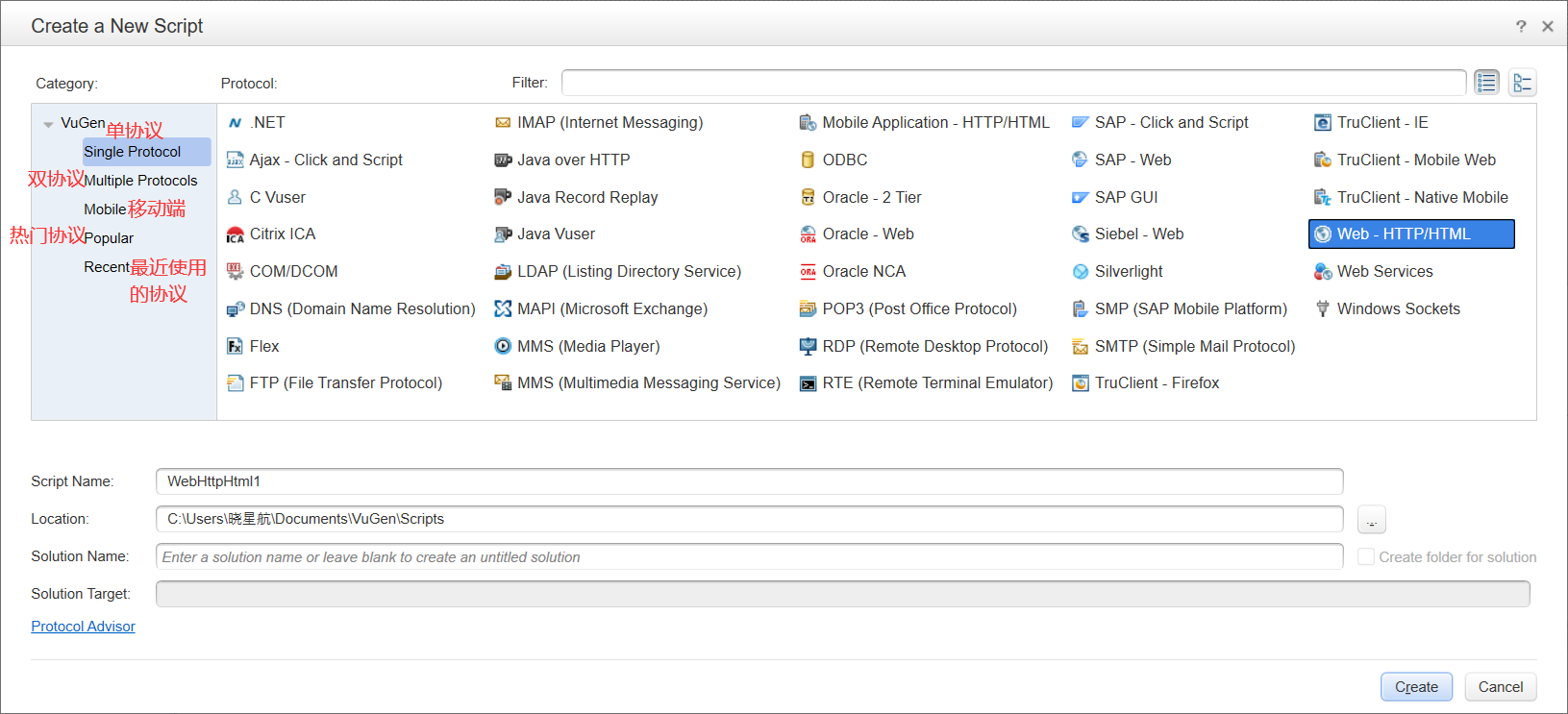Image resolution: width=1568 pixels, height=714 pixels.
Task: Edit the Script Name field
Action: pyautogui.click(x=749, y=481)
